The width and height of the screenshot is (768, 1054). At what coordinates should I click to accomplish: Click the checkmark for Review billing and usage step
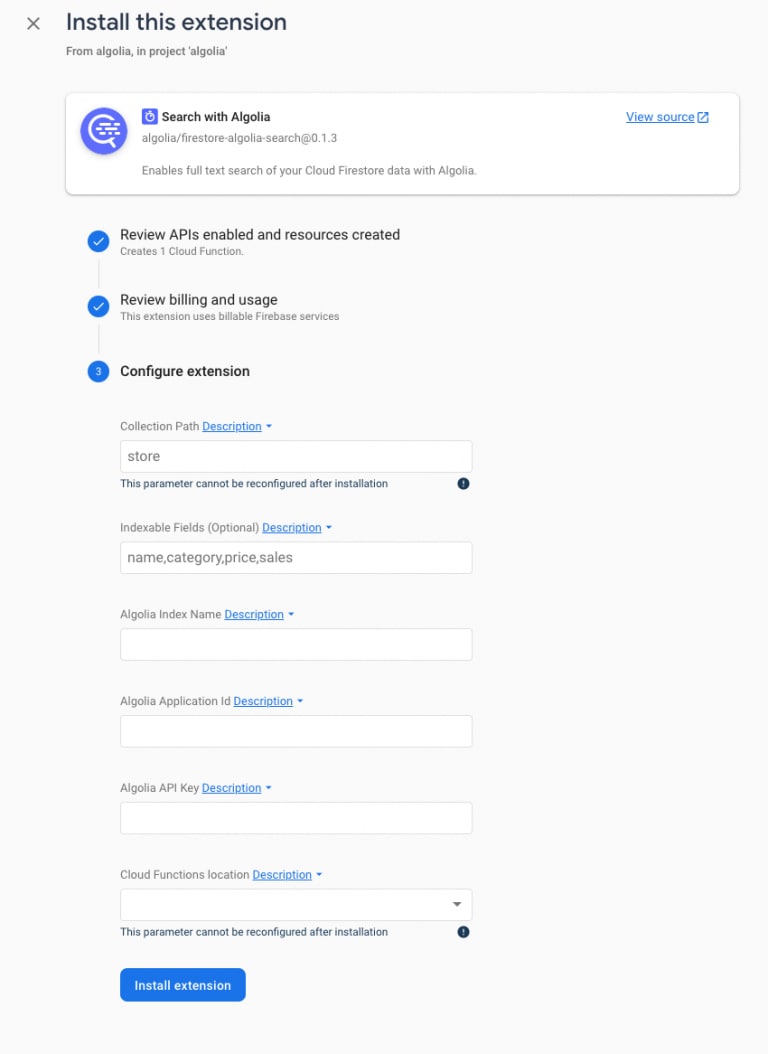tap(98, 306)
